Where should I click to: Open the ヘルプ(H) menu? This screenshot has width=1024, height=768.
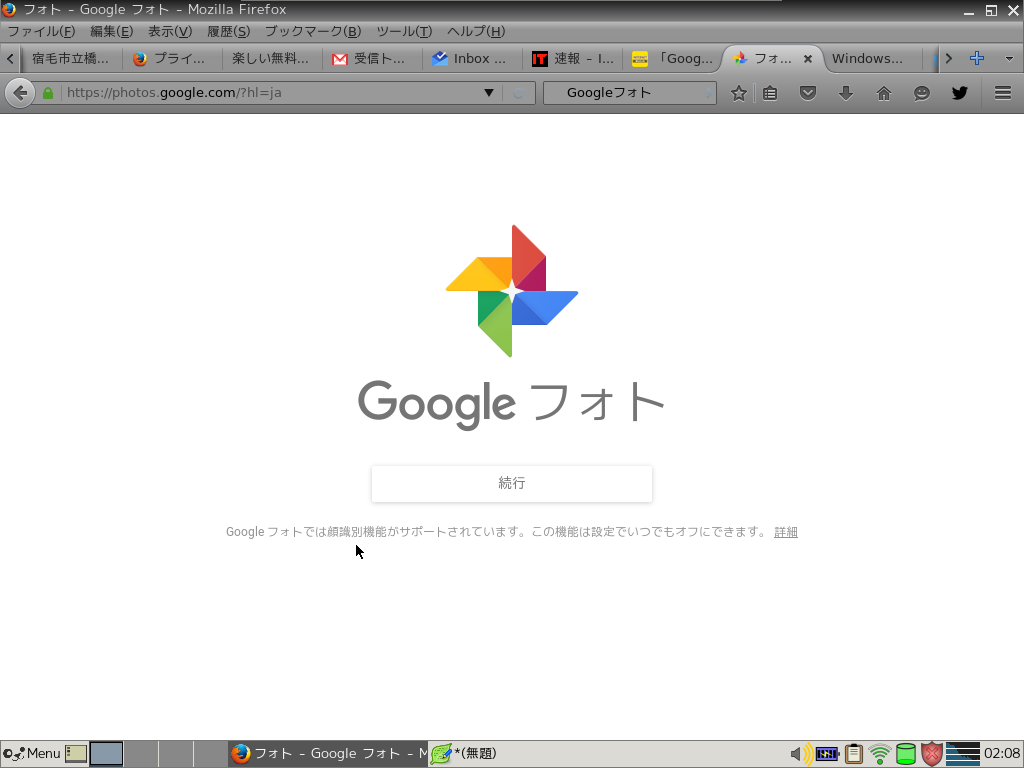(x=476, y=31)
